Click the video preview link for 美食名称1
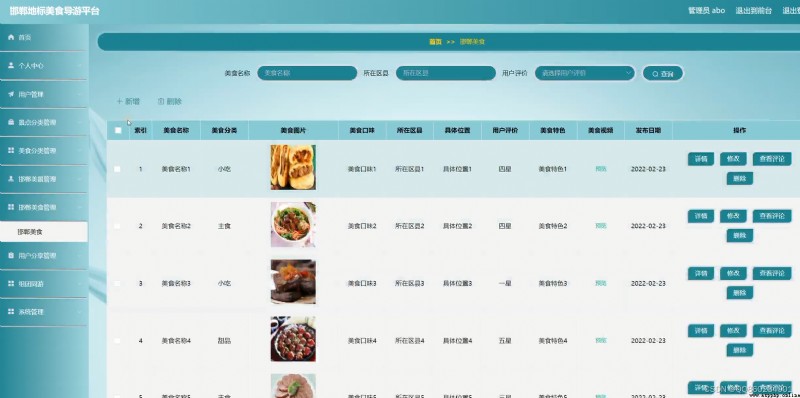The image size is (800, 398). [x=601, y=169]
